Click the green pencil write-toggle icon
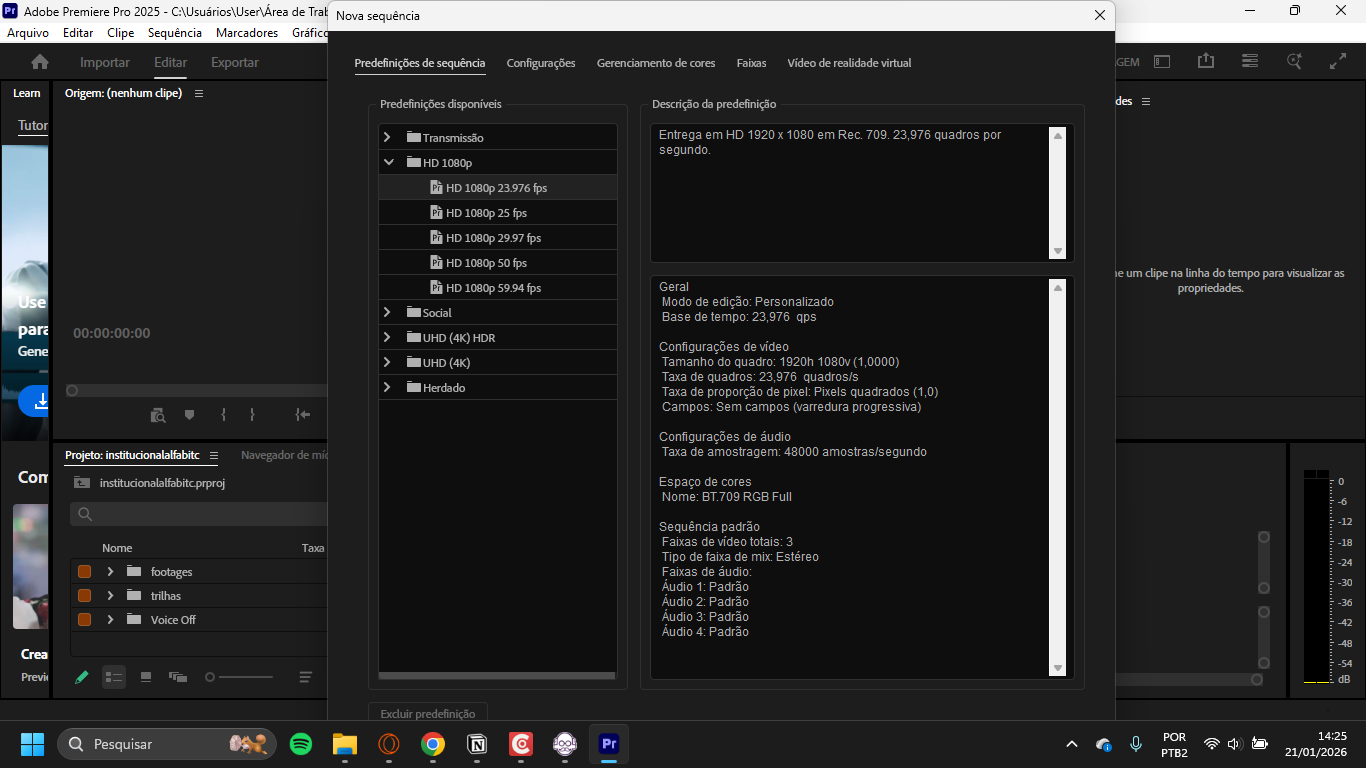The height and width of the screenshot is (768, 1366). click(x=82, y=677)
